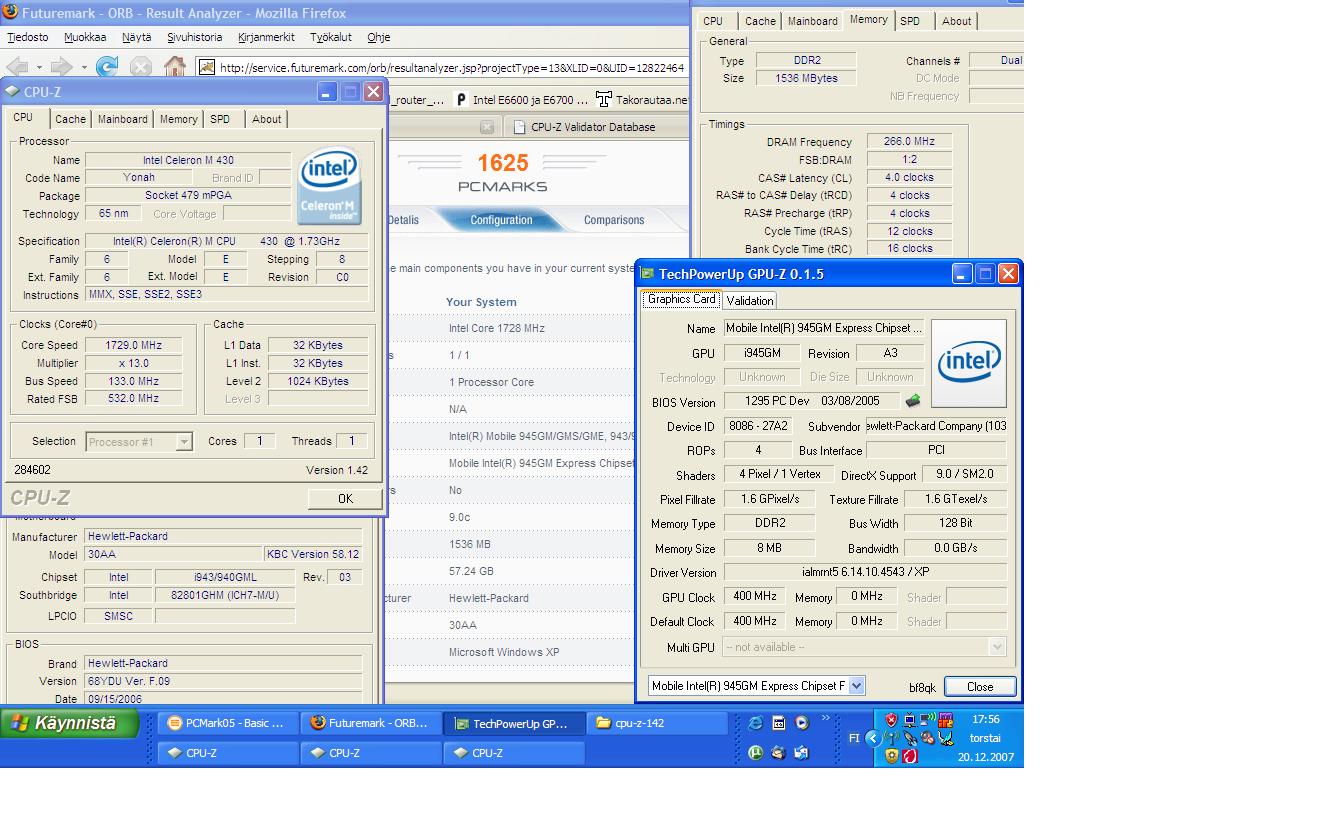Open Firefox forward-history dropdown arrow
This screenshot has width=1344, height=840.
pyautogui.click(x=83, y=68)
